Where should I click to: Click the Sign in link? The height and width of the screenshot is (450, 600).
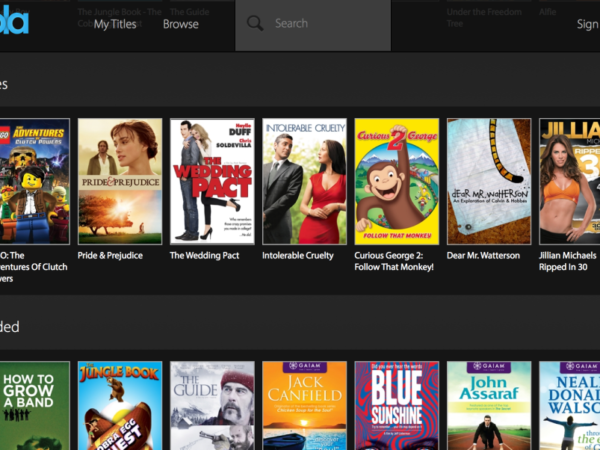pyautogui.click(x=588, y=24)
